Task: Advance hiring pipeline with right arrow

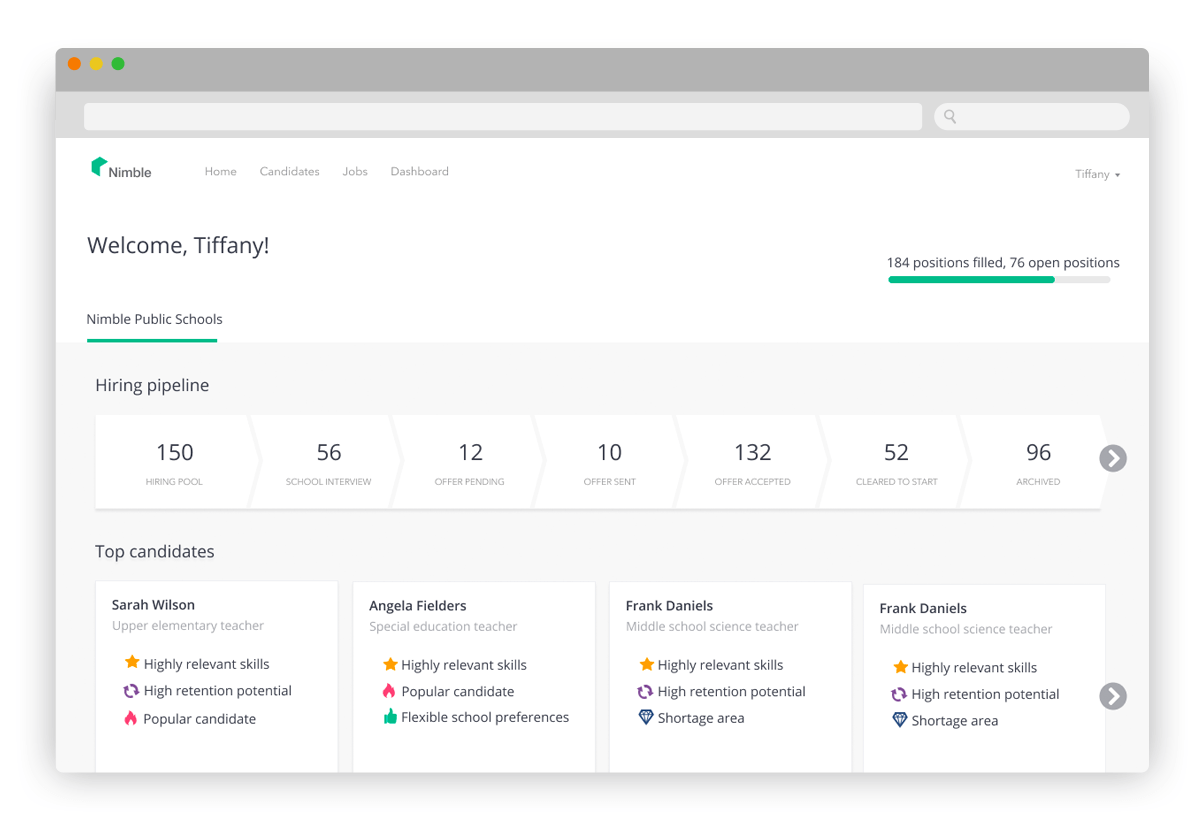Action: tap(1113, 458)
